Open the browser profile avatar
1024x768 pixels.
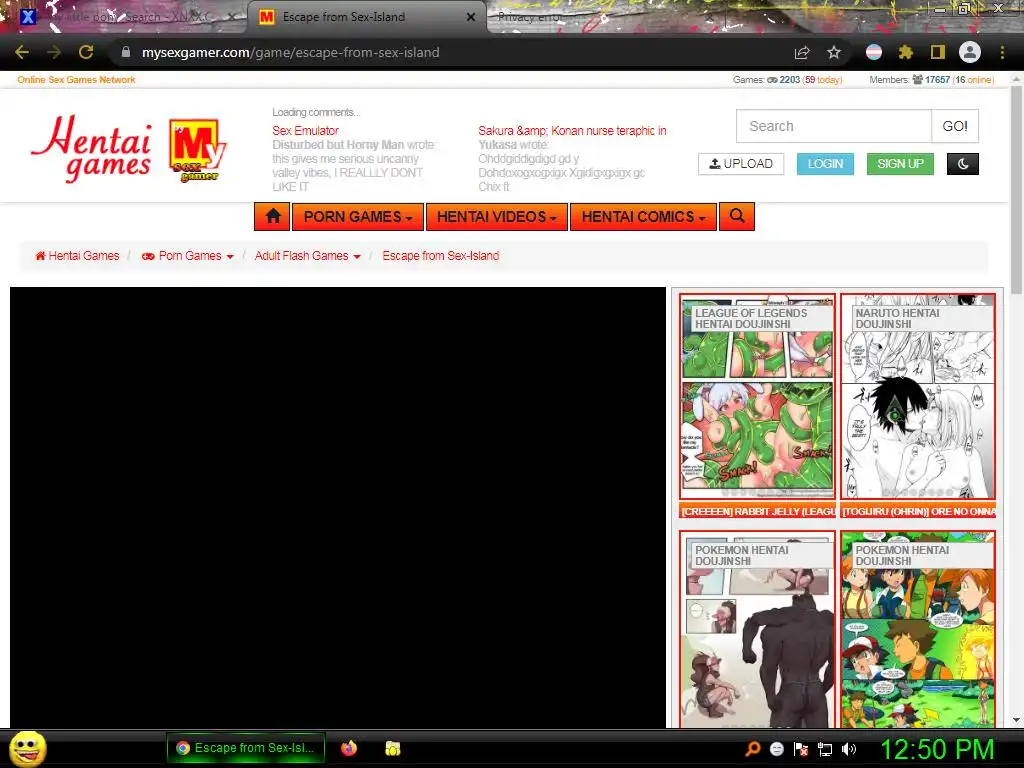coord(970,52)
